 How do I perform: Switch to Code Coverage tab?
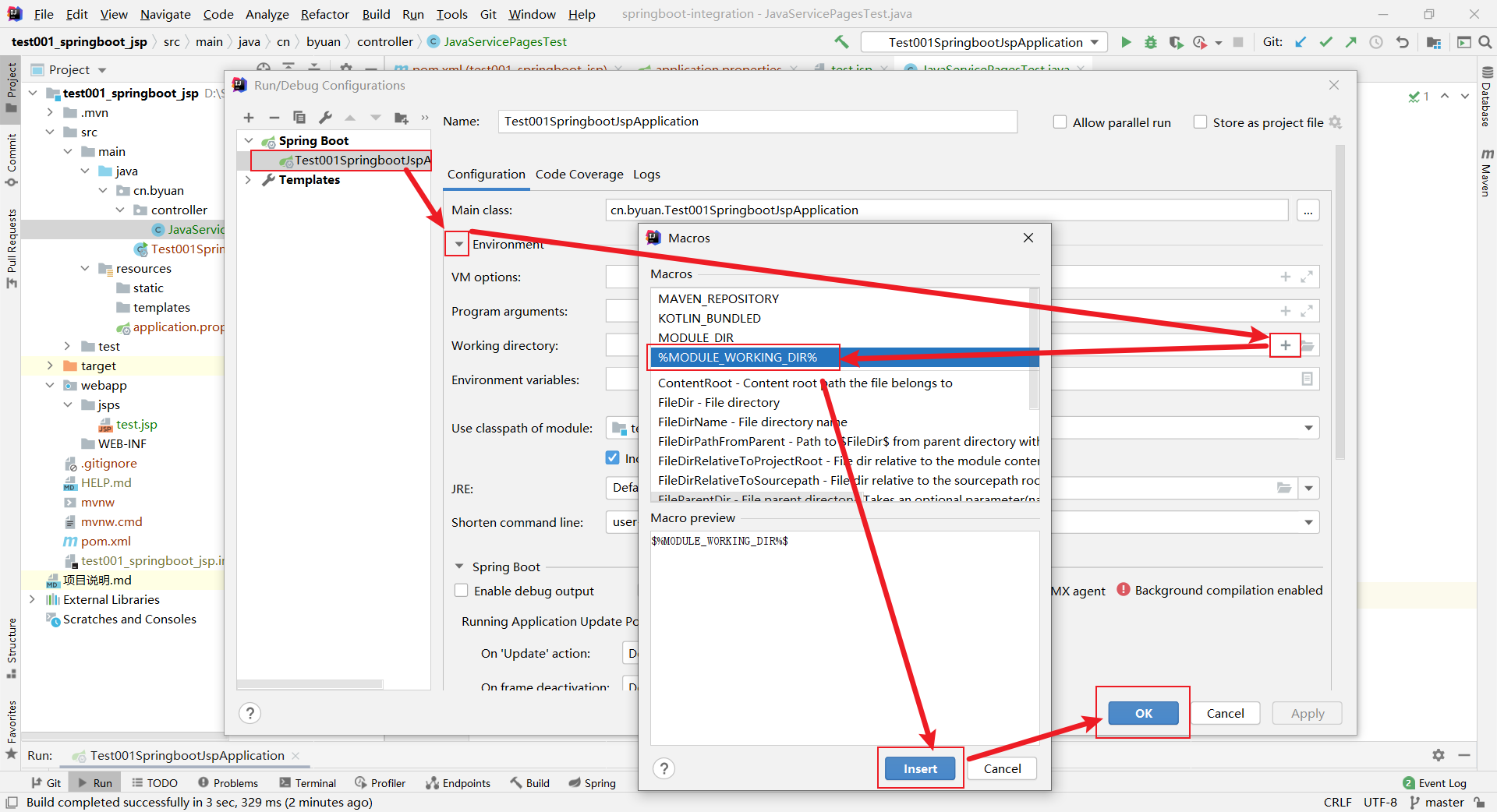point(579,175)
